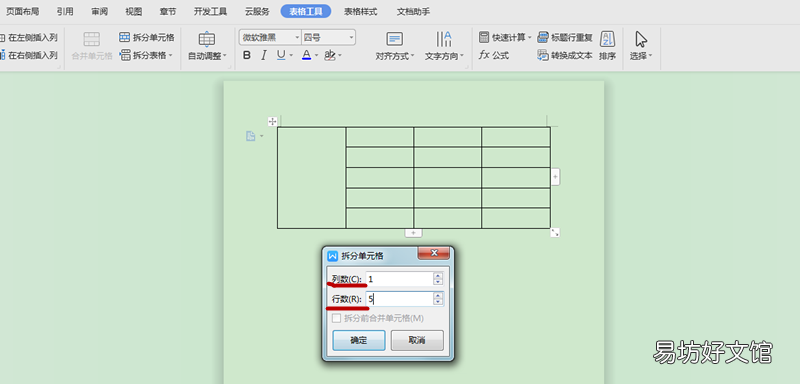
Task: Click the 列数(C) columns input field
Action: coord(399,279)
